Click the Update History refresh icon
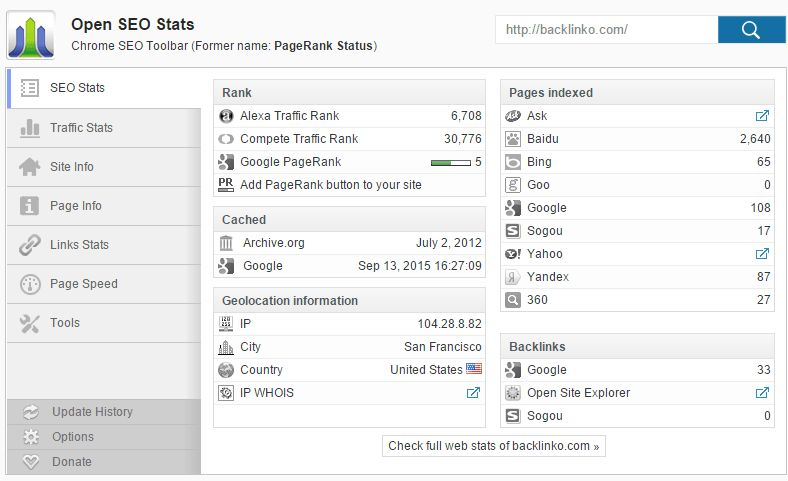The width and height of the screenshot is (788, 481). tap(31, 412)
